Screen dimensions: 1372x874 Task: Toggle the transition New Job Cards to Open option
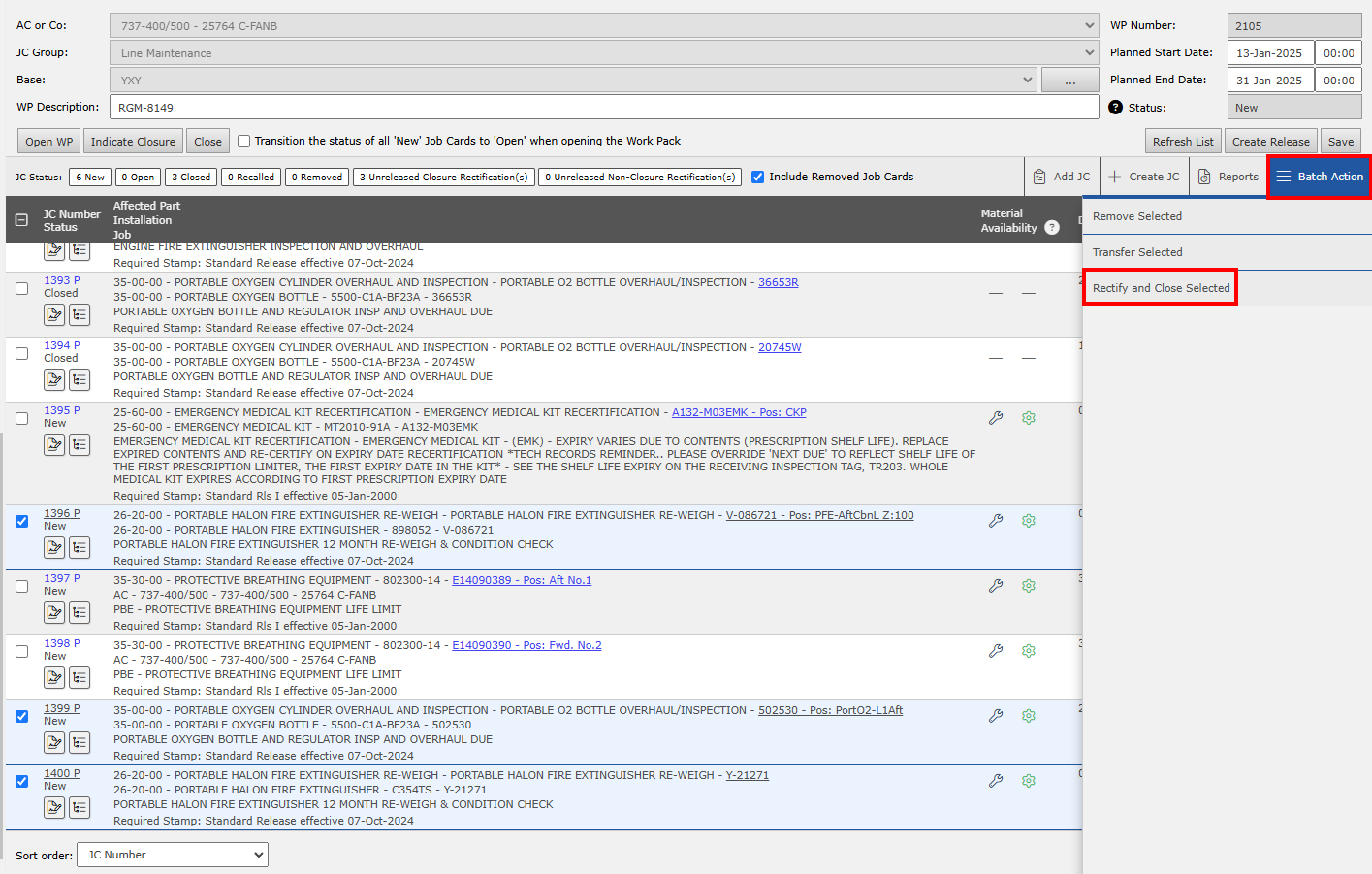(x=244, y=141)
